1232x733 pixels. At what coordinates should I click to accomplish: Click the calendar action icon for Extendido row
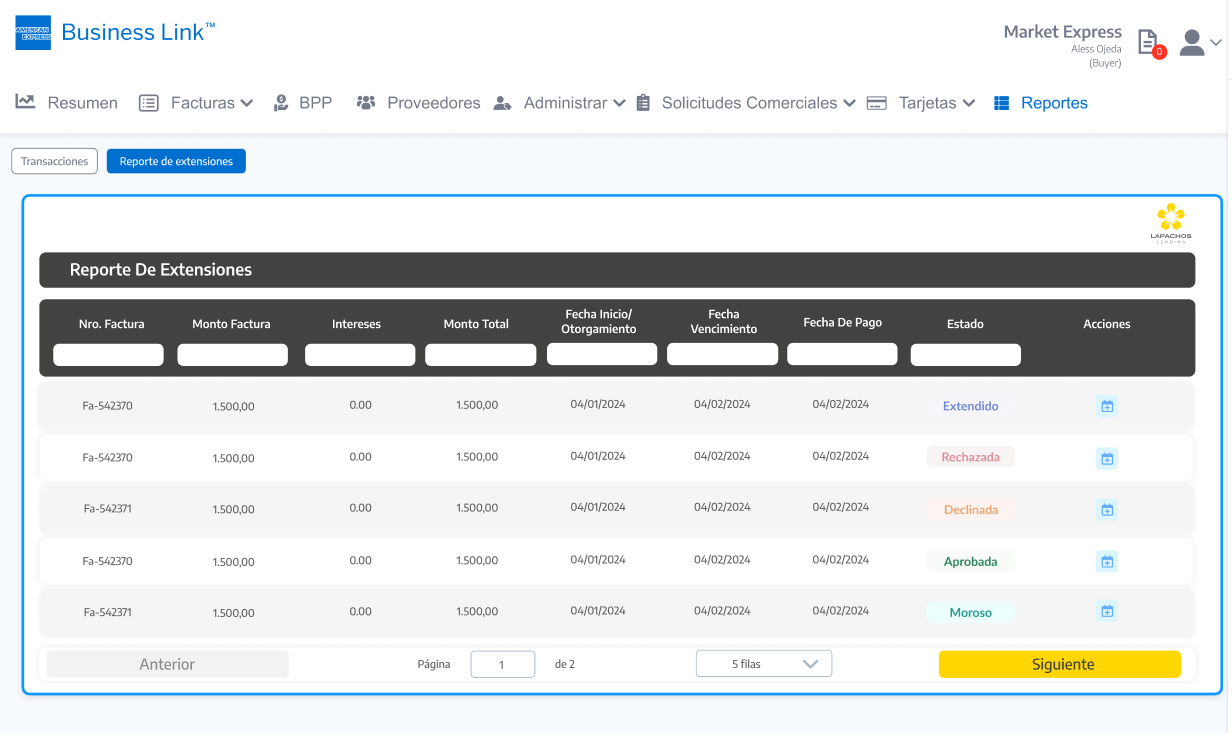coord(1107,406)
